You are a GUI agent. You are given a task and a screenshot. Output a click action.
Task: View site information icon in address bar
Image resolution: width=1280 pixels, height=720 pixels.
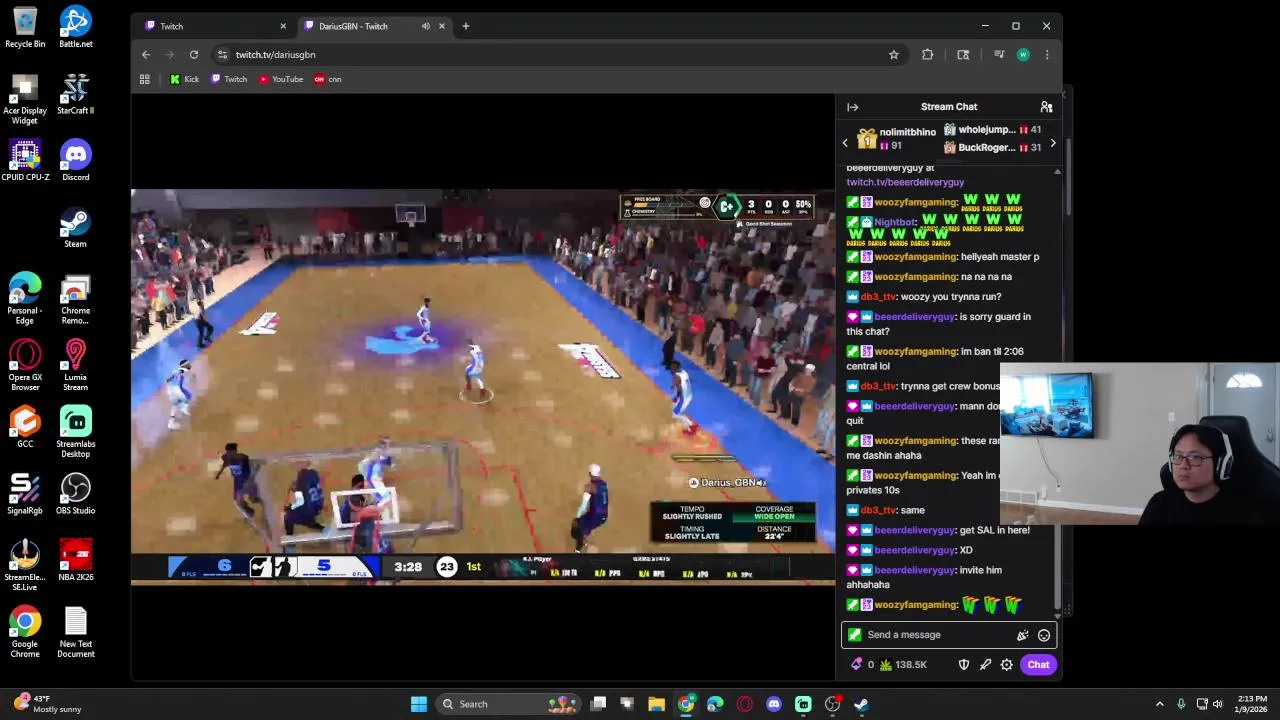(x=222, y=55)
